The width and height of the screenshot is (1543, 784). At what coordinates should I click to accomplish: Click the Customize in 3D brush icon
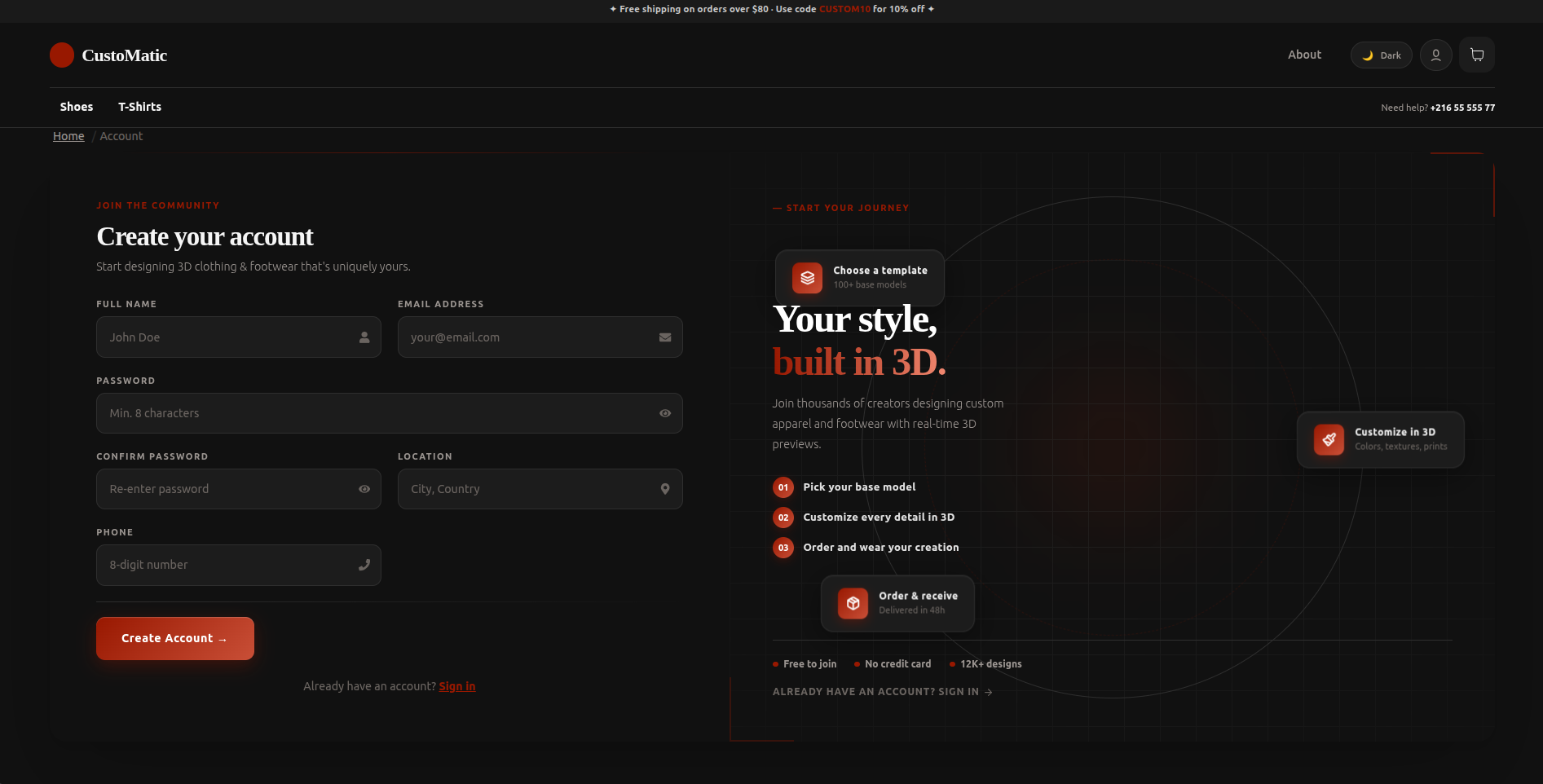point(1329,439)
